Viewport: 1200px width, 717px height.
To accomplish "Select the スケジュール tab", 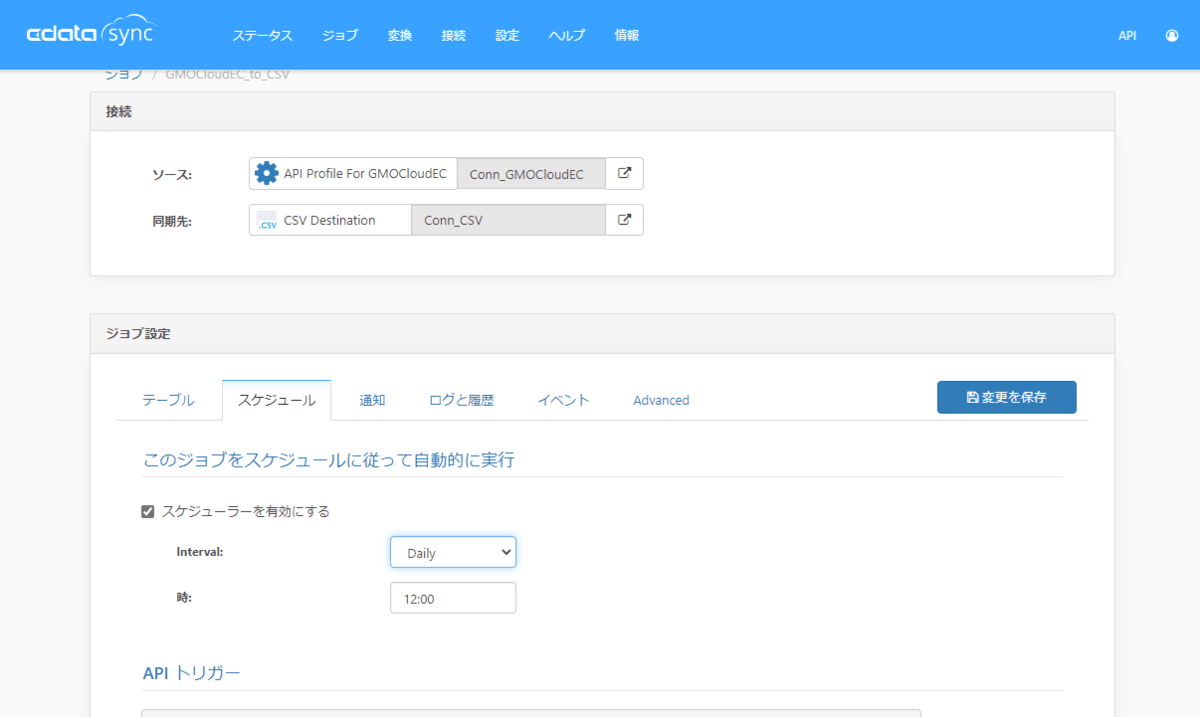I will [276, 400].
